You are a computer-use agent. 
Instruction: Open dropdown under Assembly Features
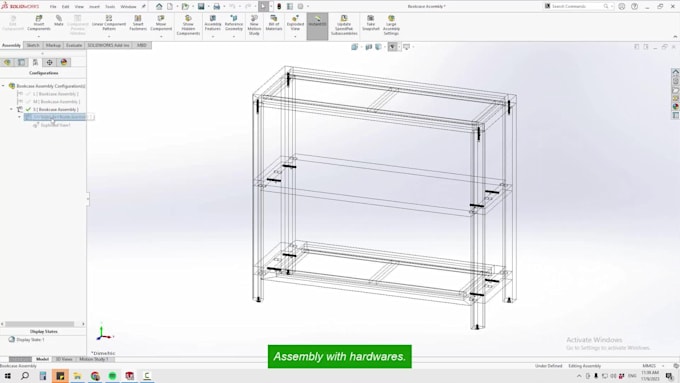point(212,36)
